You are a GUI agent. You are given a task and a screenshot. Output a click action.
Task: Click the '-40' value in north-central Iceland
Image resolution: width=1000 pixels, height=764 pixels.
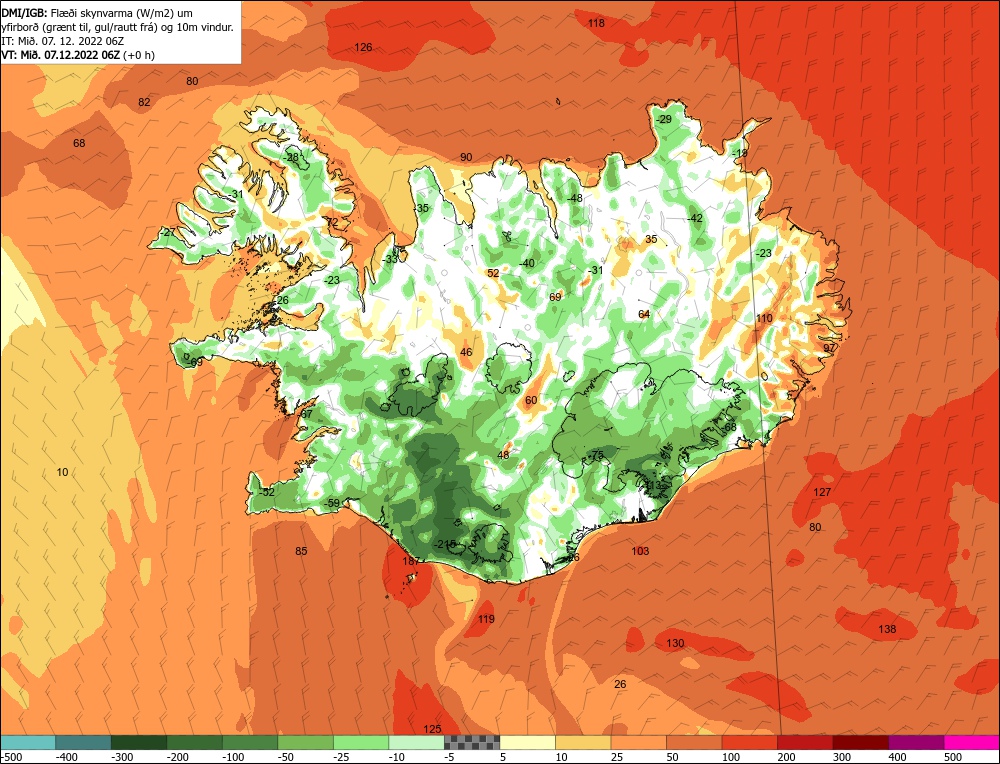526,263
